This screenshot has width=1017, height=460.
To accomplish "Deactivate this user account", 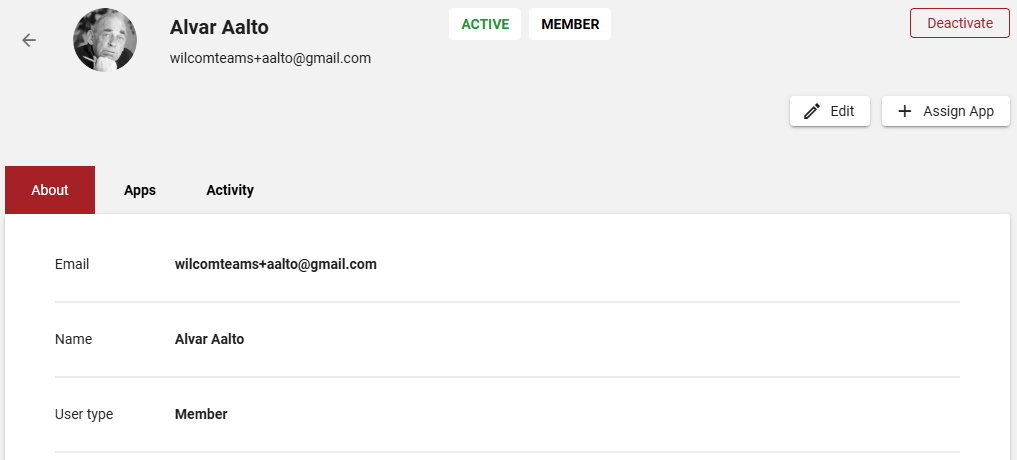I will 960,23.
